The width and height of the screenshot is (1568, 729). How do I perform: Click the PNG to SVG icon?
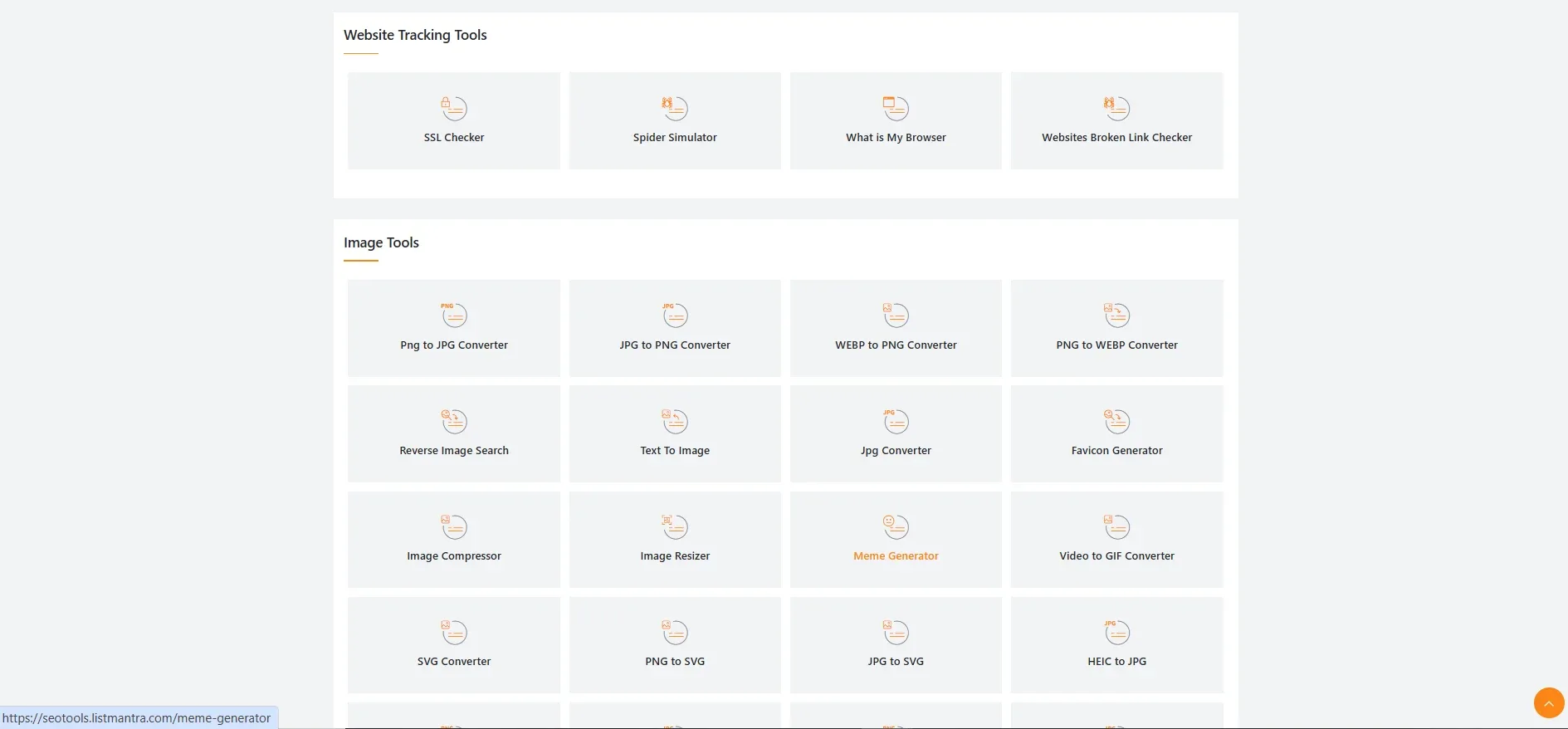click(x=675, y=632)
